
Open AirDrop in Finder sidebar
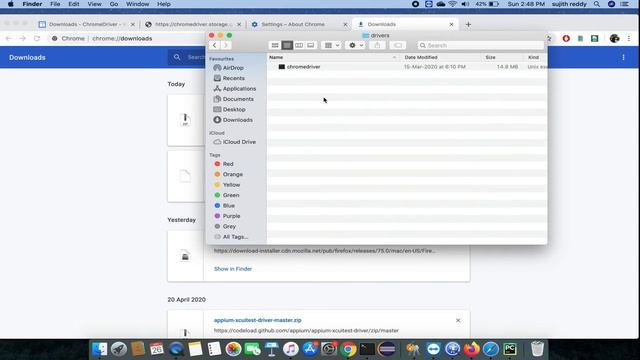point(233,68)
